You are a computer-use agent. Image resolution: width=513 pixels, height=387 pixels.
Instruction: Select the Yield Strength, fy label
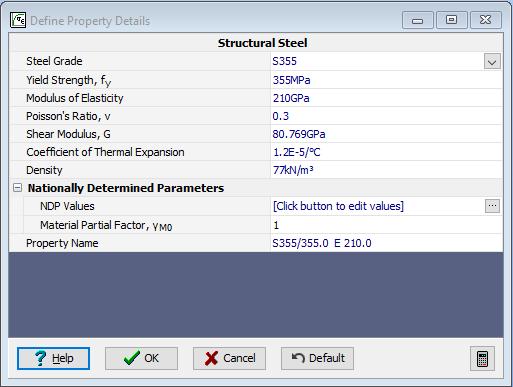click(x=68, y=81)
